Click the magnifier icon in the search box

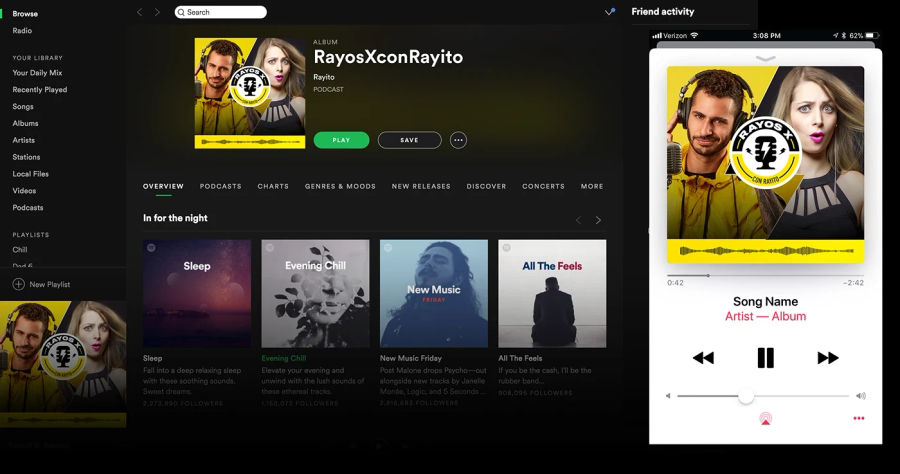(x=181, y=12)
